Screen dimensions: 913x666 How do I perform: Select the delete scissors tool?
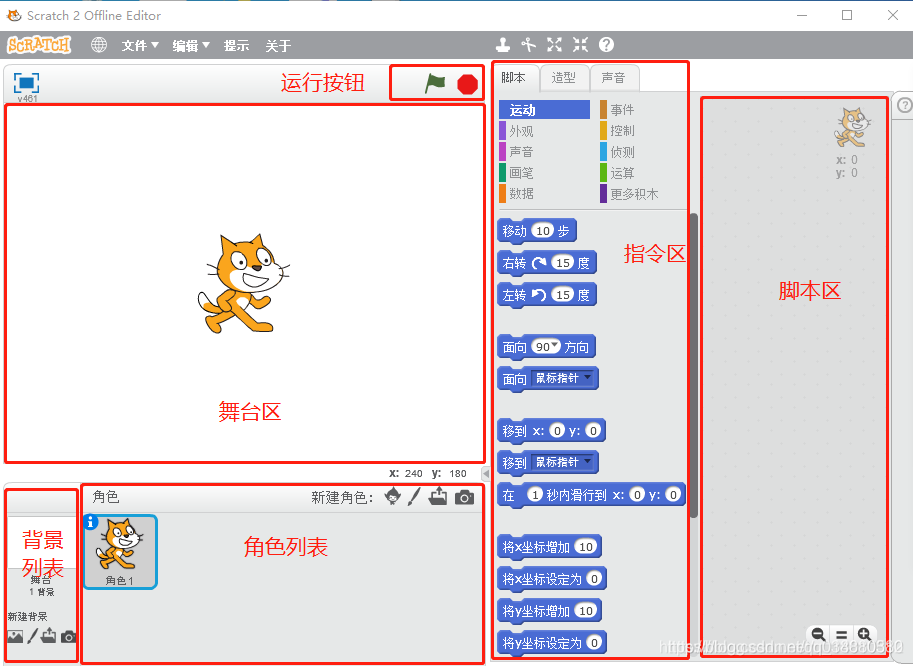528,45
